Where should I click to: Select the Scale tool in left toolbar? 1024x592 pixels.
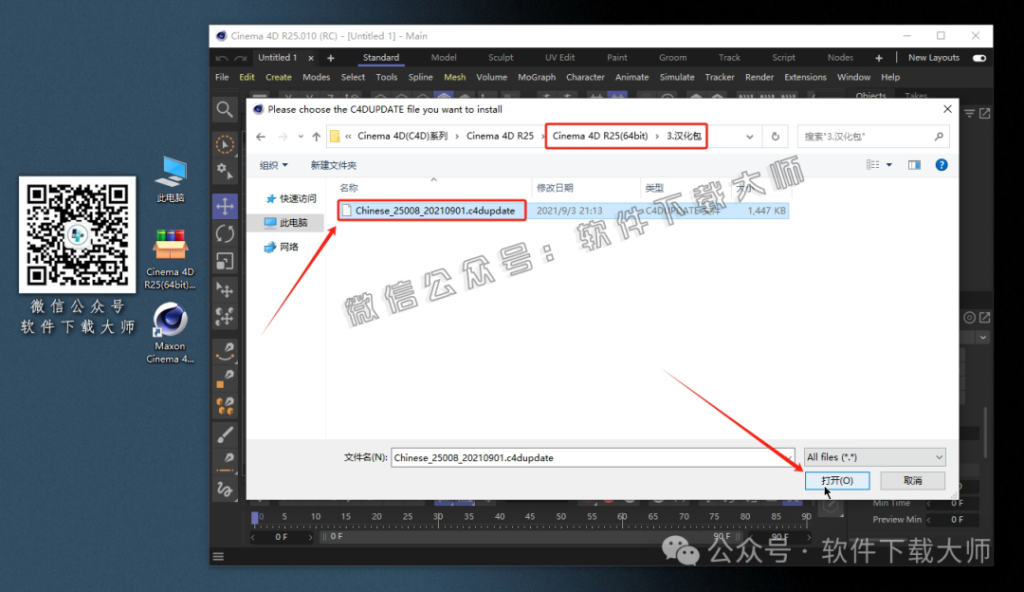click(225, 261)
